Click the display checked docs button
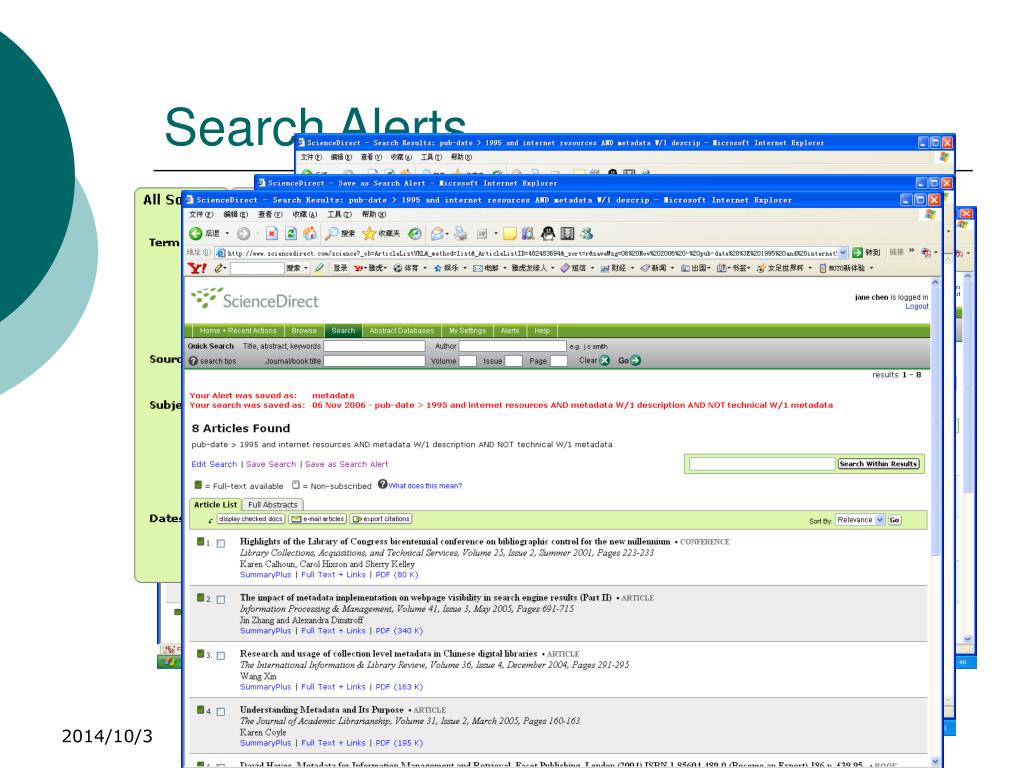The height and width of the screenshot is (768, 1024). (250, 519)
